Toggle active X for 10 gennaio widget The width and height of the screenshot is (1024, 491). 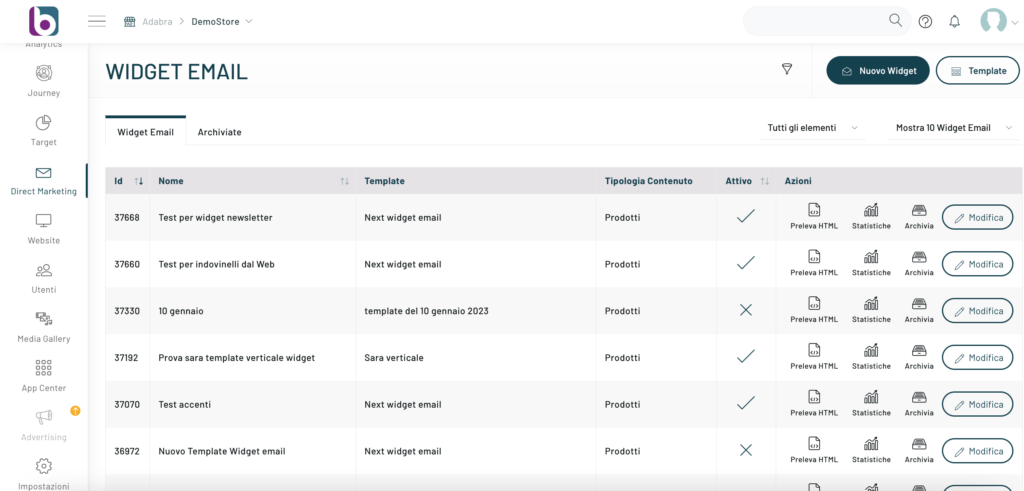click(x=745, y=310)
